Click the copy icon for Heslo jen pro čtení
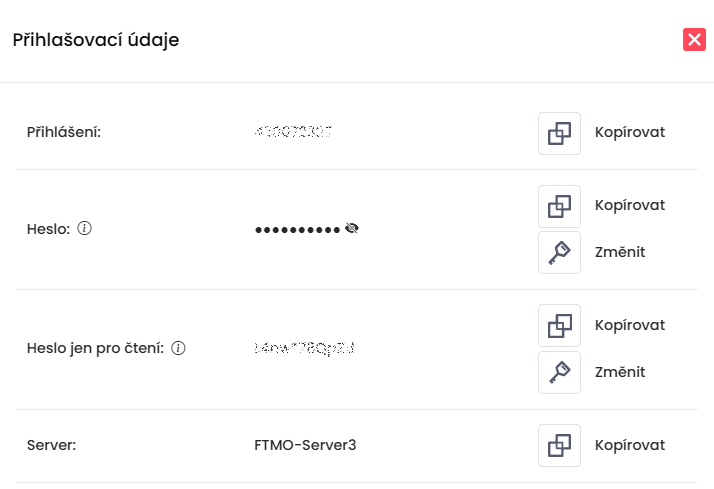Screen dimensions: 714x489 pos(559,326)
